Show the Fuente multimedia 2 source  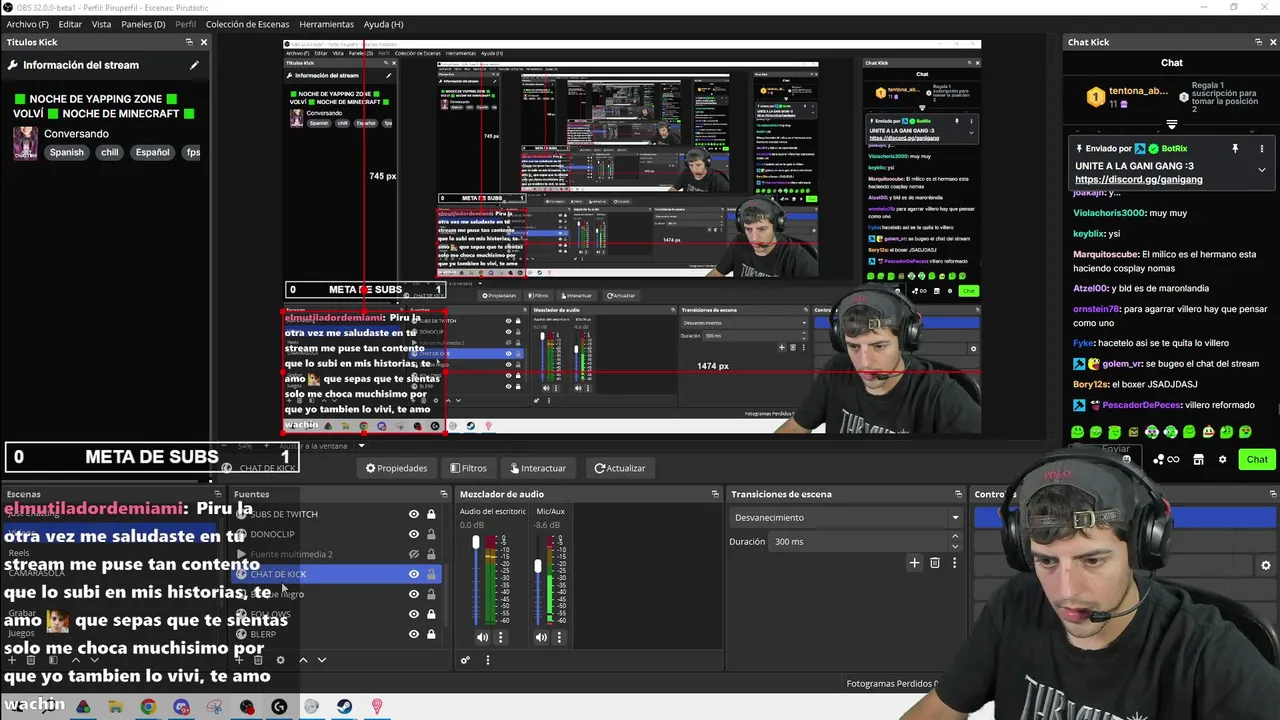click(x=413, y=554)
